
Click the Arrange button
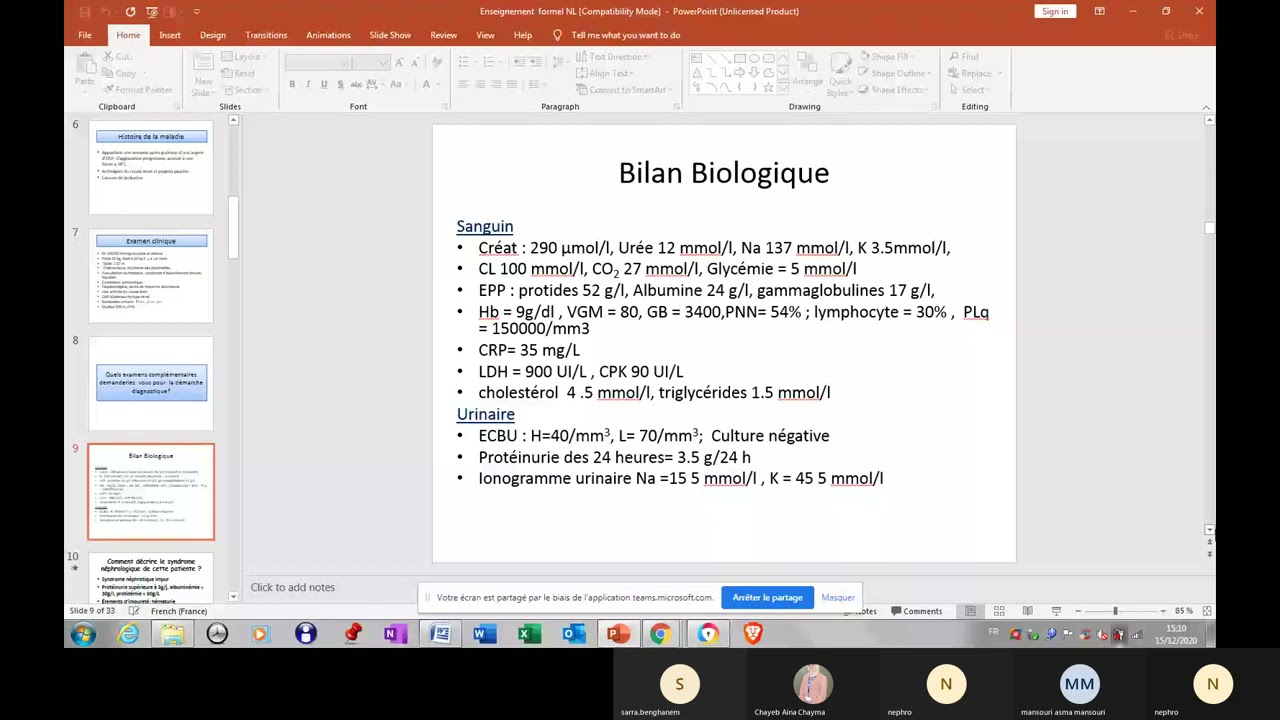pyautogui.click(x=807, y=73)
